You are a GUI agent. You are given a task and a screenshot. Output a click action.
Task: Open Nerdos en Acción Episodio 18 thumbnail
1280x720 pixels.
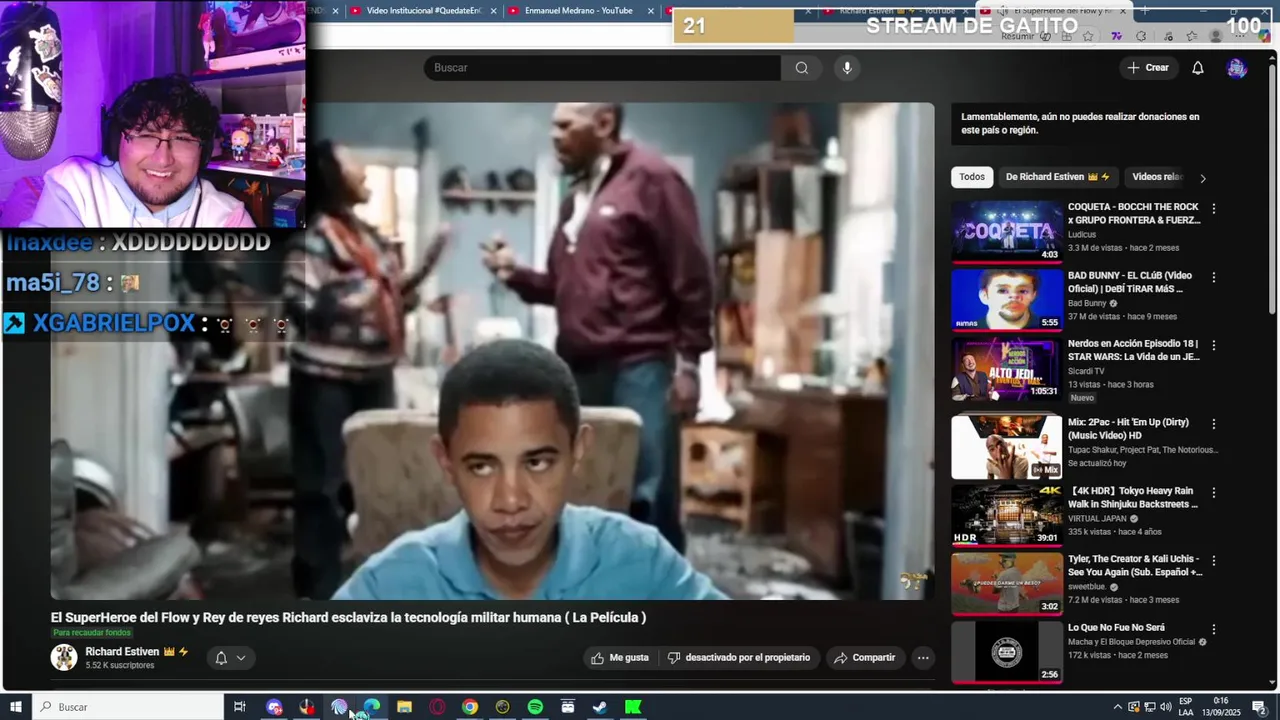[1006, 368]
